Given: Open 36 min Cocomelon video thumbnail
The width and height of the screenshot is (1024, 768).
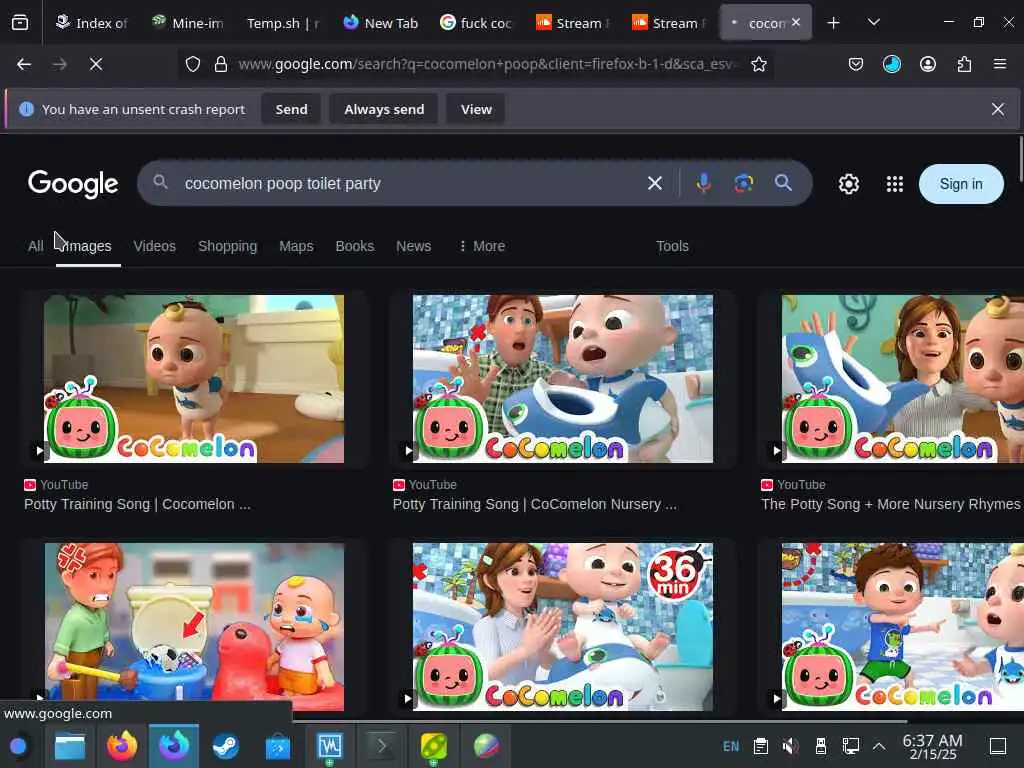Looking at the screenshot, I should (x=562, y=627).
